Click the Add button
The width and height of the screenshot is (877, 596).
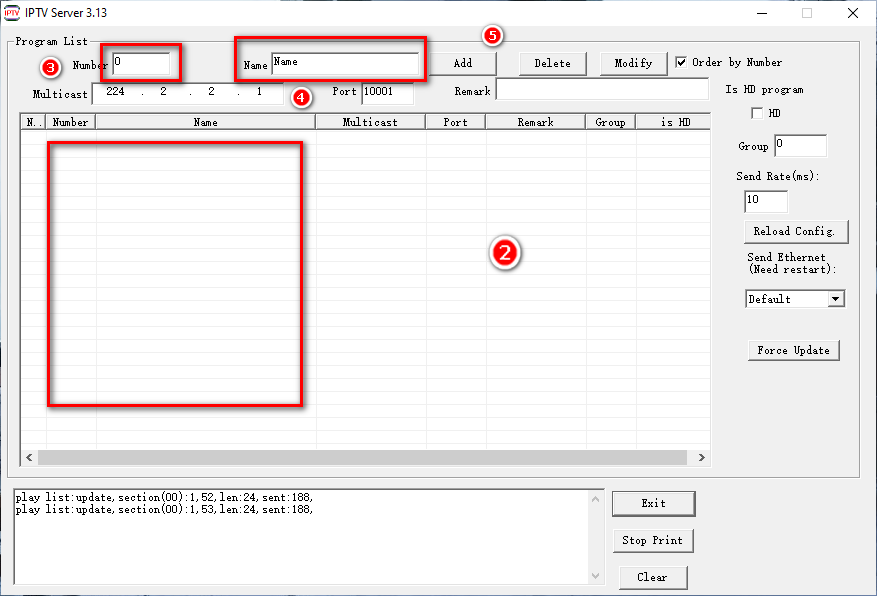[462, 63]
